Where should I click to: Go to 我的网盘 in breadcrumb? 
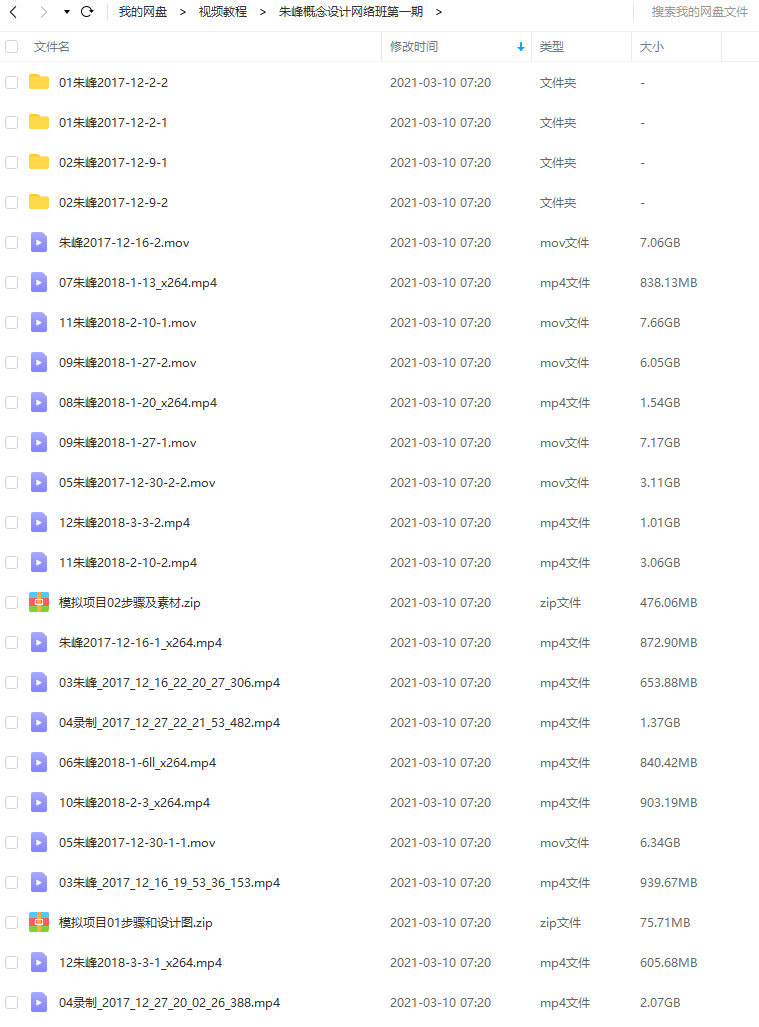tap(143, 12)
